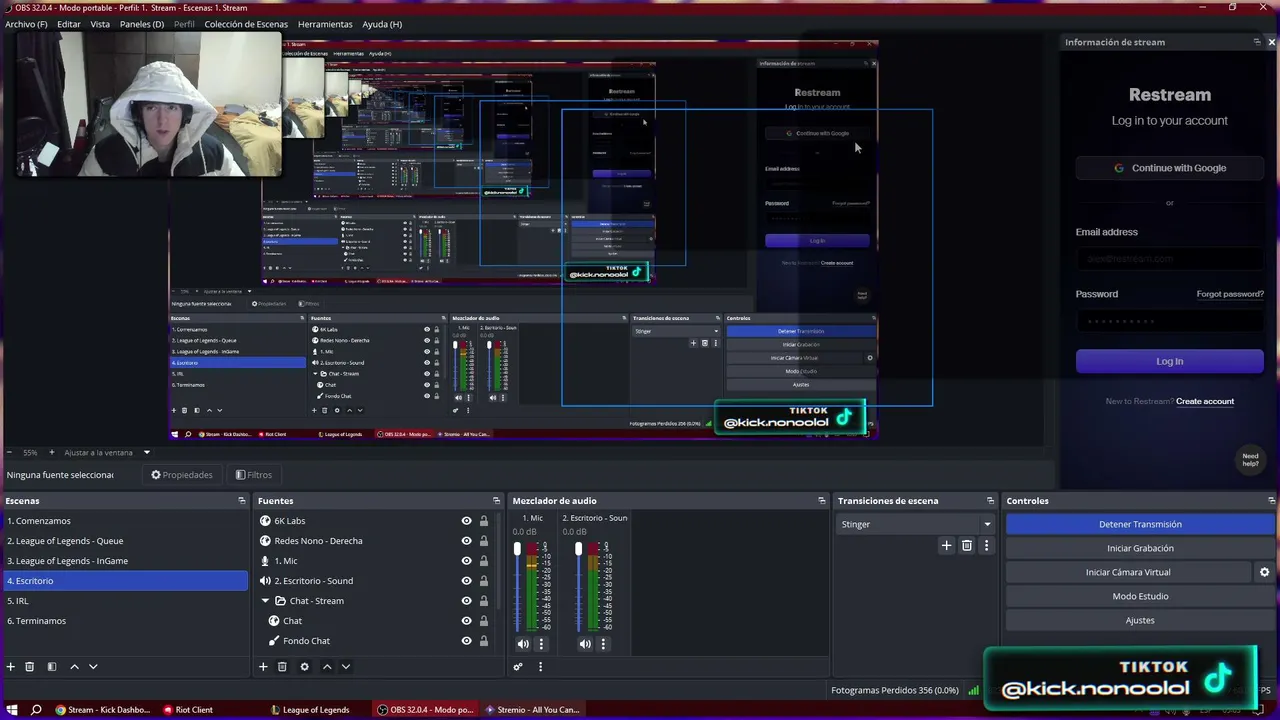Open the Vista menu
Viewport: 1280px width, 720px height.
(x=100, y=24)
